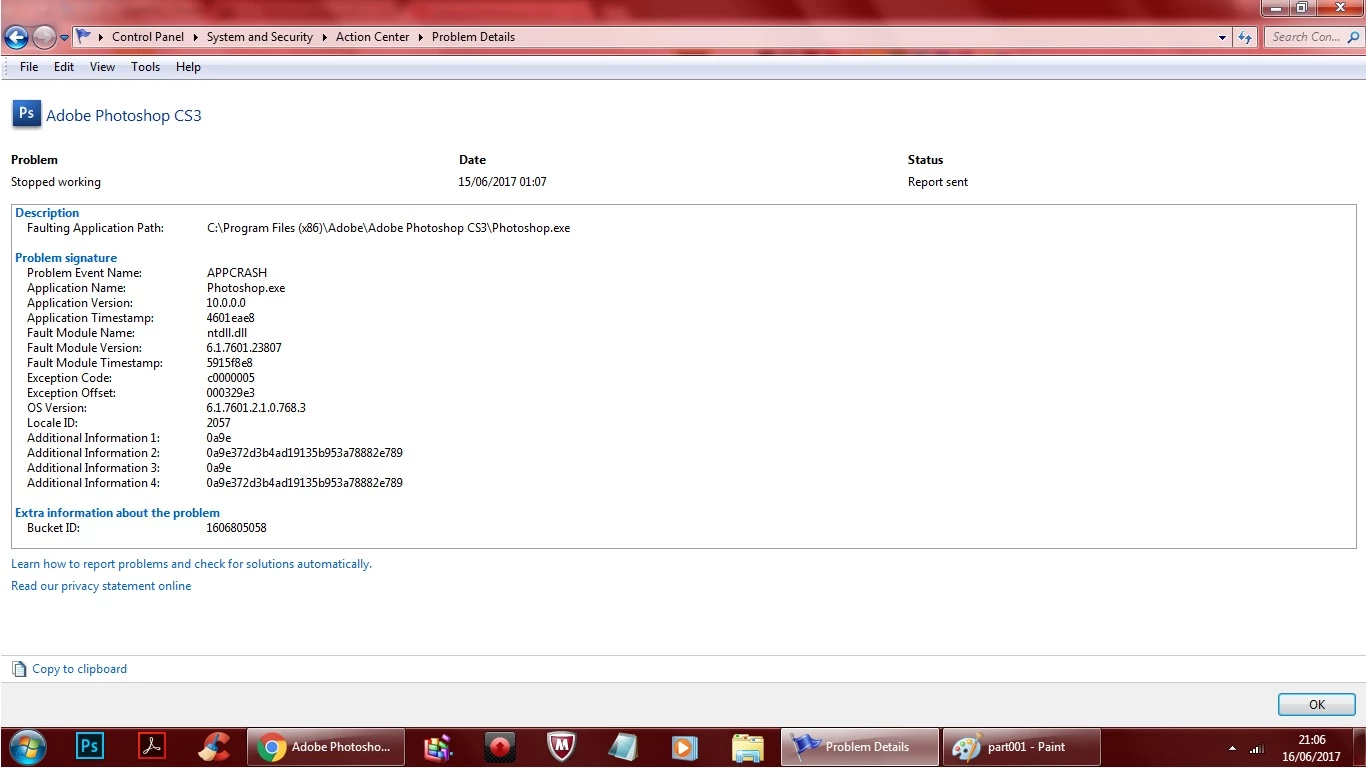Open Adobe Acrobat from the taskbar

coord(151,746)
